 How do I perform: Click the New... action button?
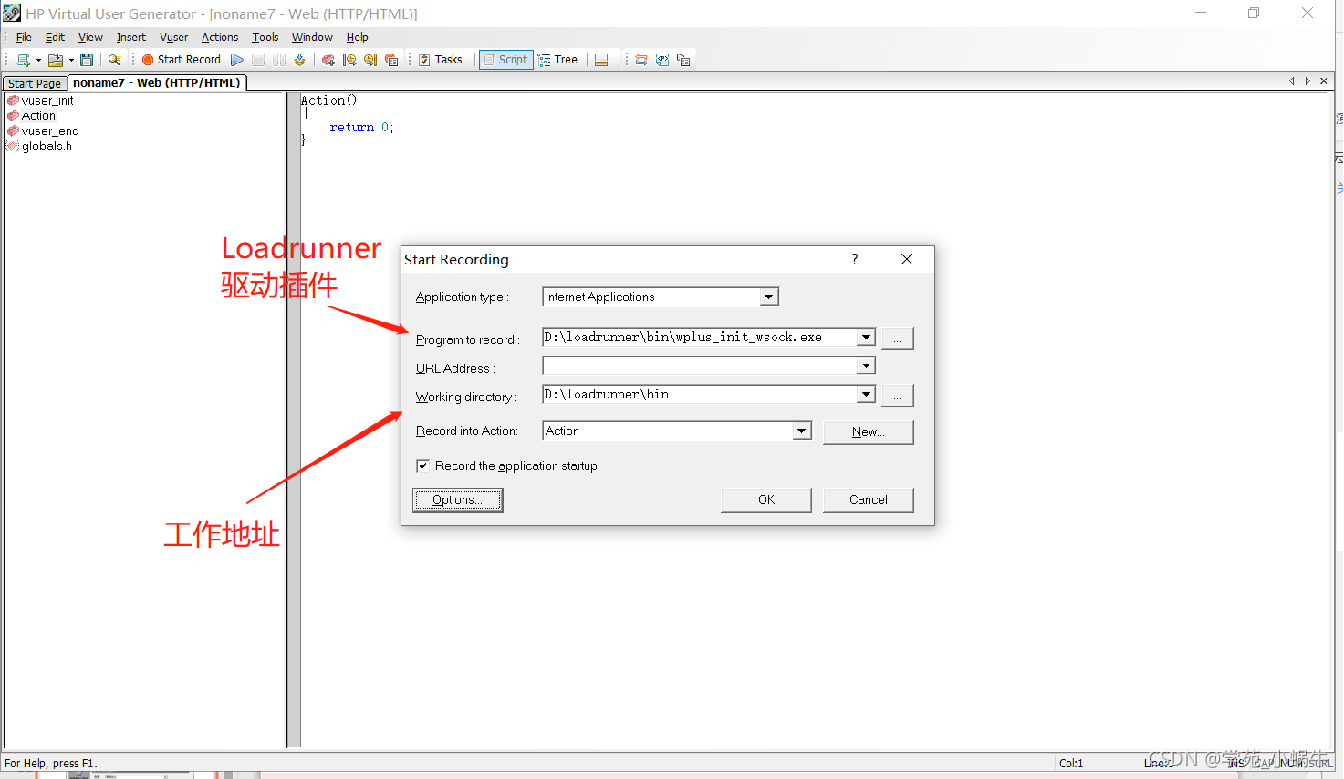[868, 432]
